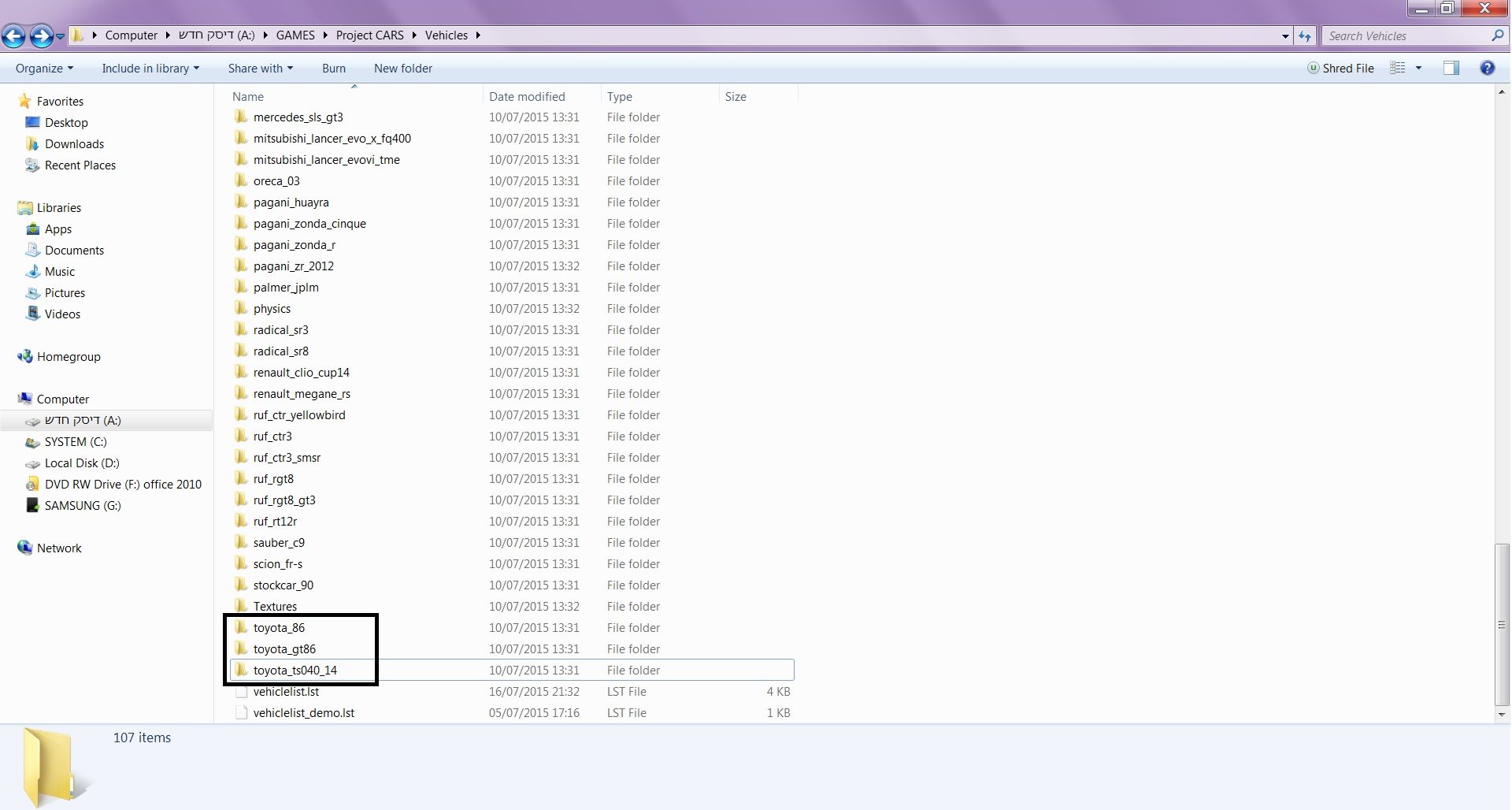Open the Pictures library
The image size is (1512, 810).
click(65, 292)
